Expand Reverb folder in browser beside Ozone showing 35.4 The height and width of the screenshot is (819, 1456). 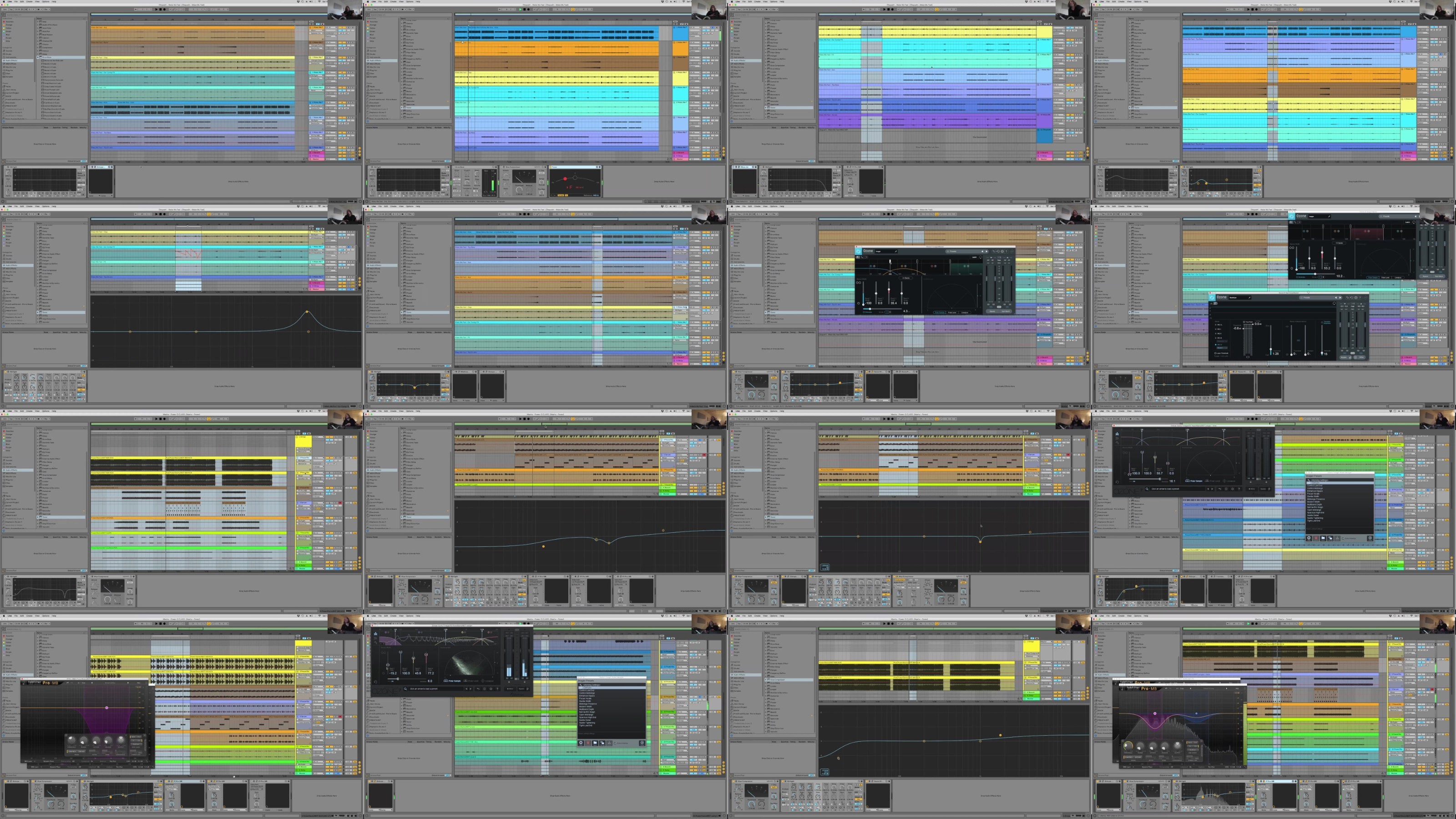766,303
